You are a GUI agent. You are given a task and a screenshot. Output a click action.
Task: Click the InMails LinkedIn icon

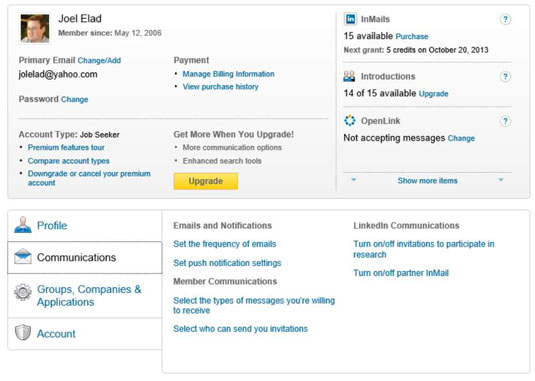coord(350,19)
